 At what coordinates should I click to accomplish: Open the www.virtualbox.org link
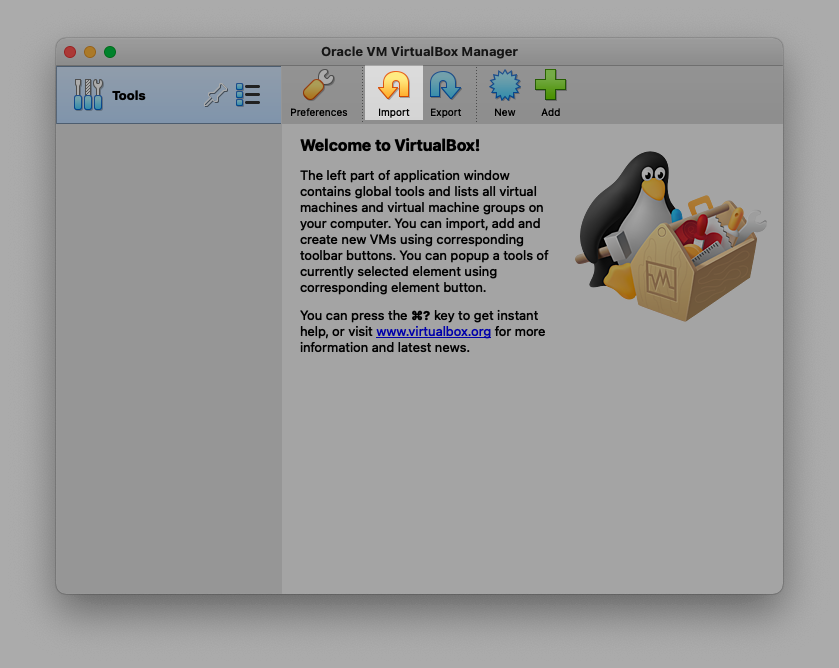pos(433,332)
